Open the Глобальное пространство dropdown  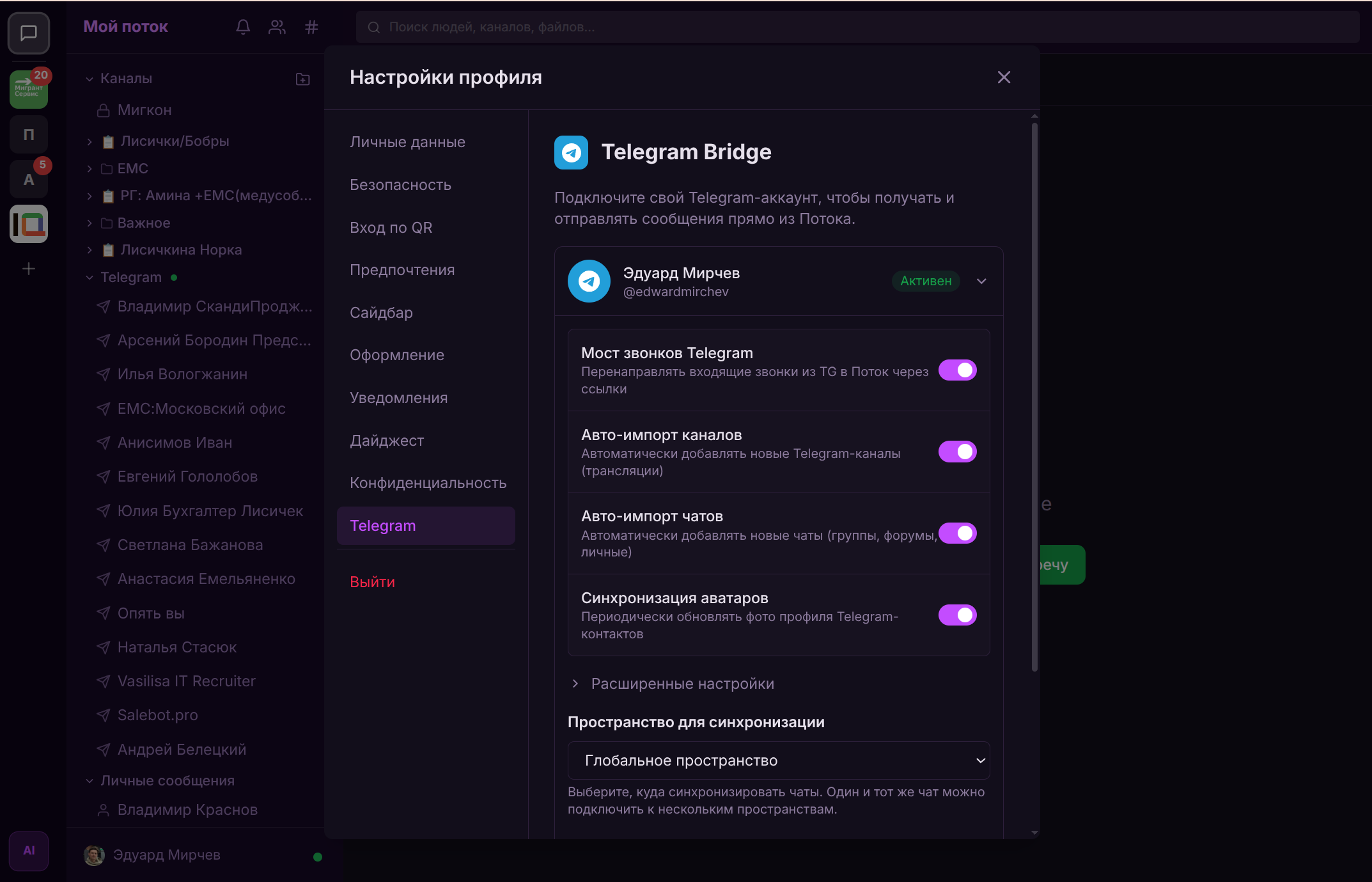tap(778, 760)
